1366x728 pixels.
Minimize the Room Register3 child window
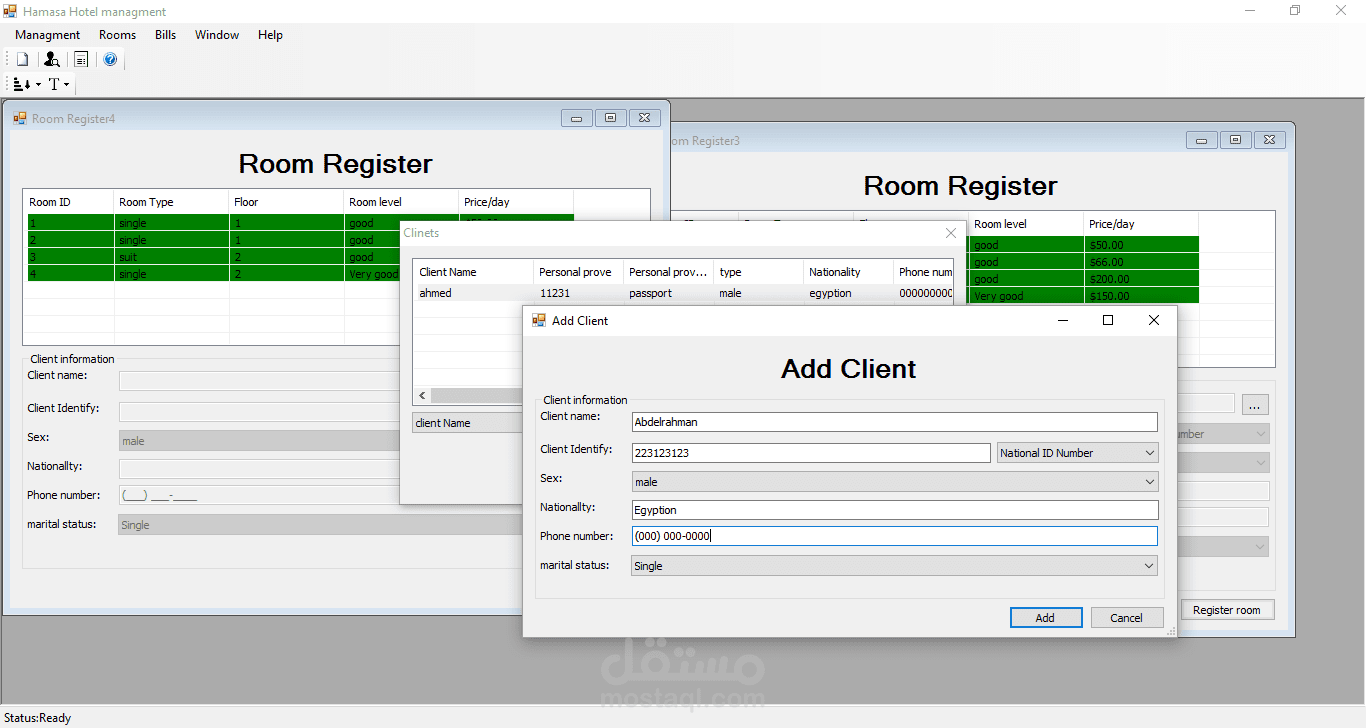[1202, 140]
